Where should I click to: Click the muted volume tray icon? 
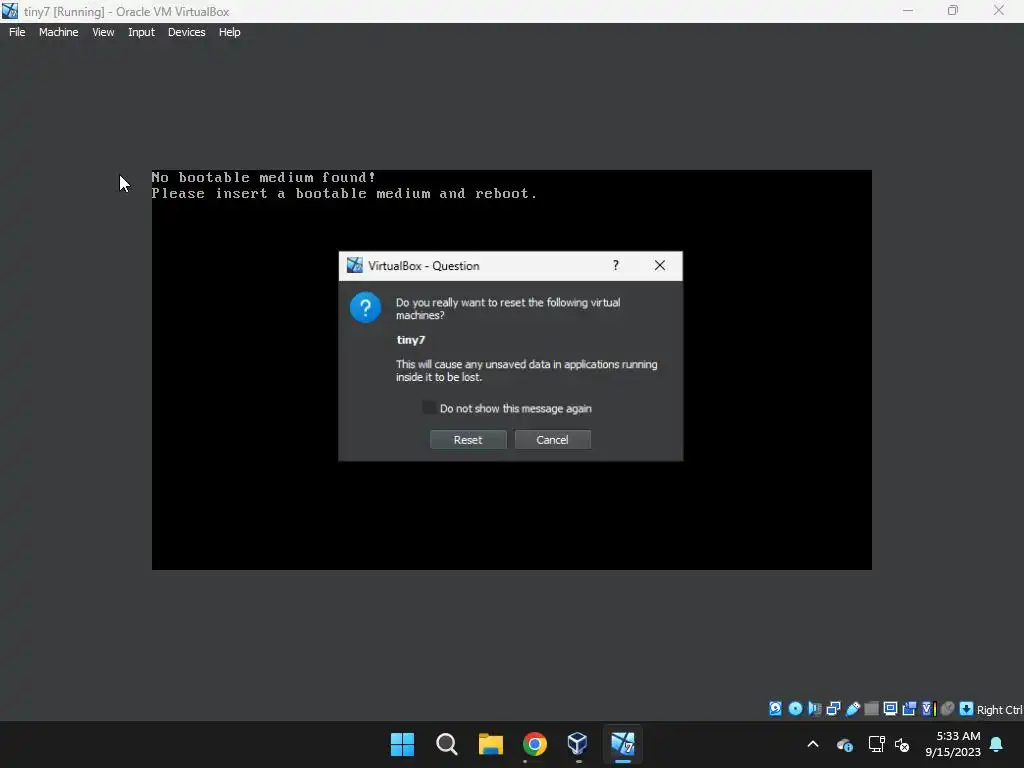pyautogui.click(x=902, y=744)
